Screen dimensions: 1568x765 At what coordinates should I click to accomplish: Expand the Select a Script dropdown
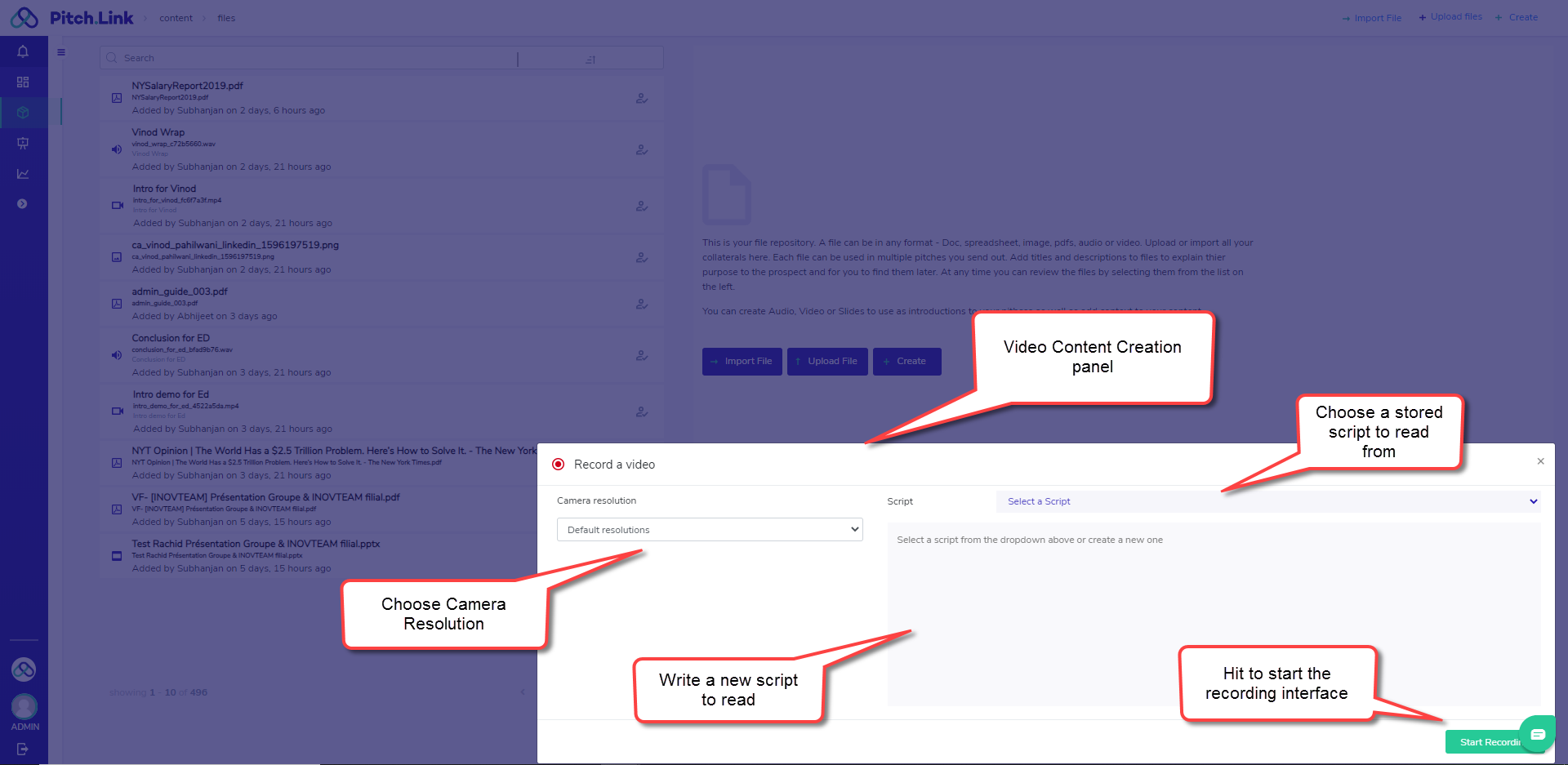pos(1267,501)
